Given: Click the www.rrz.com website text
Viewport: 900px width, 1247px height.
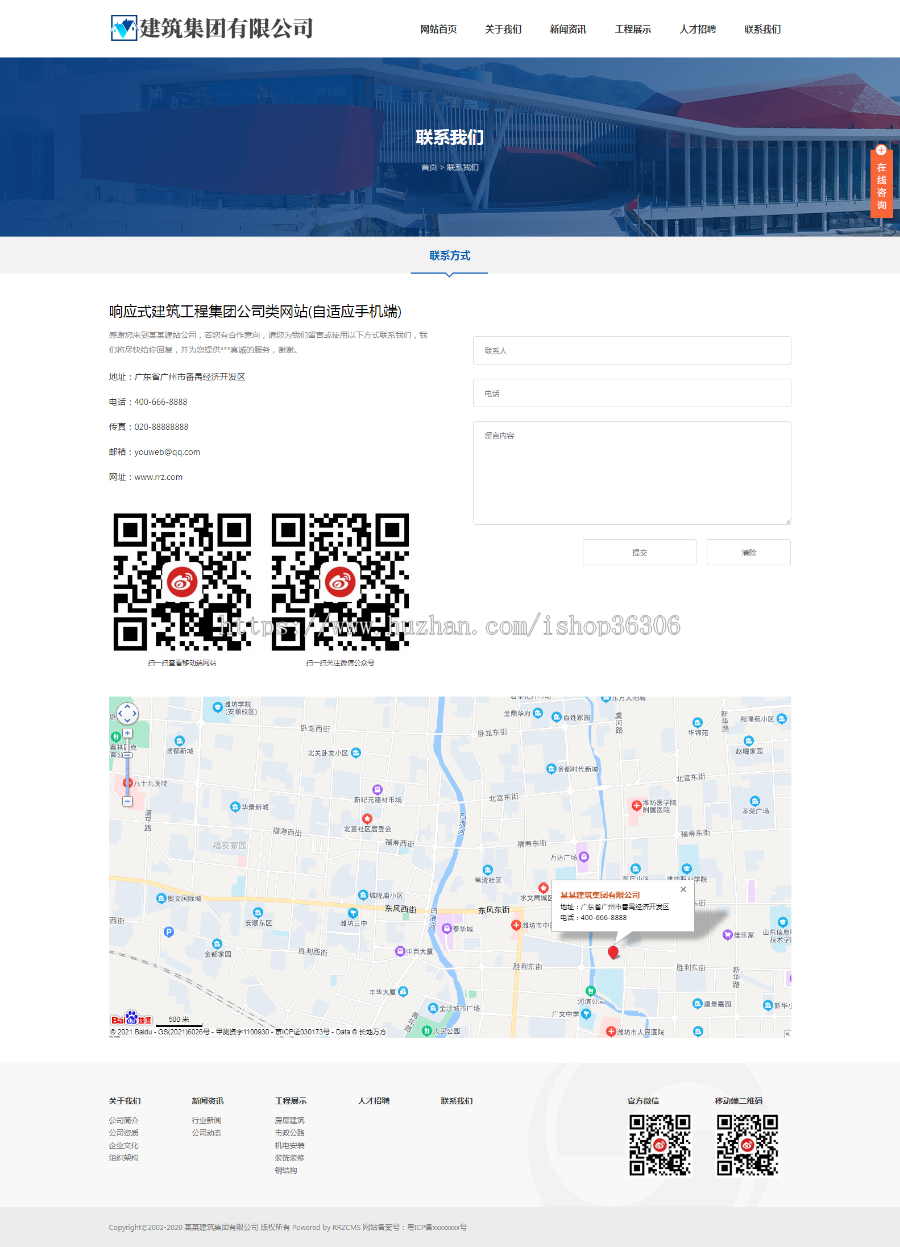Looking at the screenshot, I should tap(158, 477).
